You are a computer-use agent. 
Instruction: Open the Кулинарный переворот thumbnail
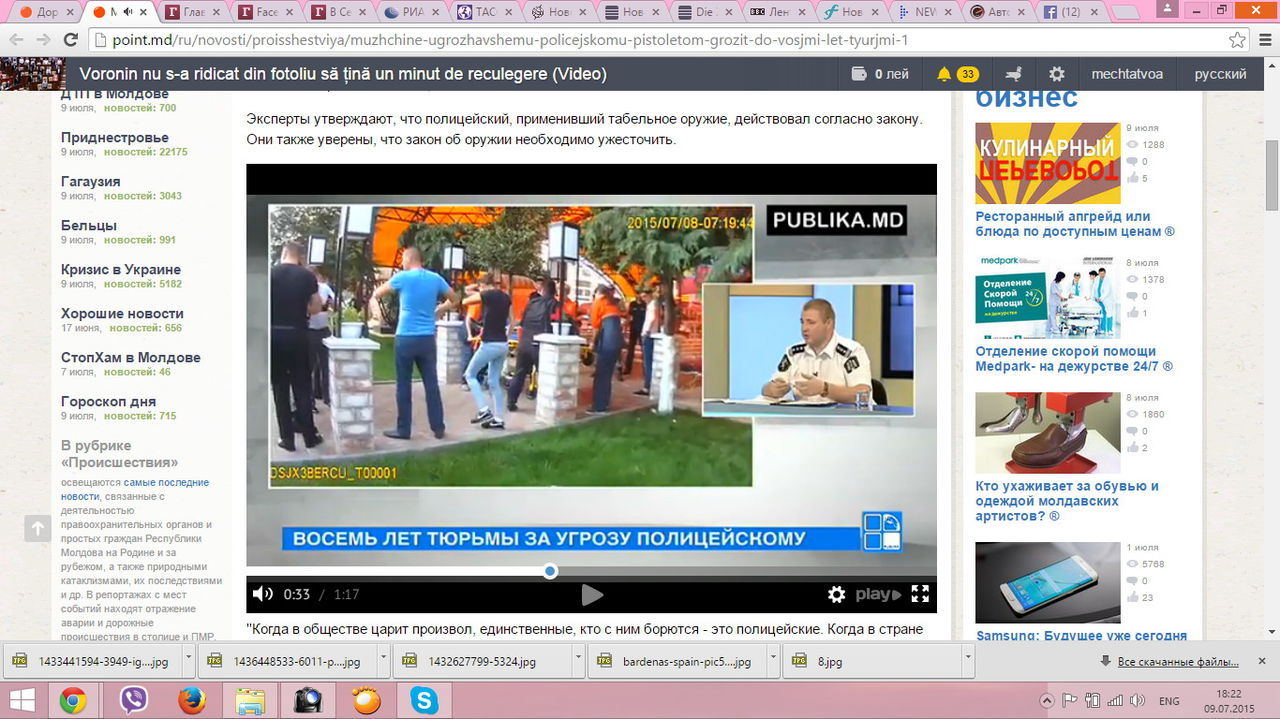tap(1047, 163)
